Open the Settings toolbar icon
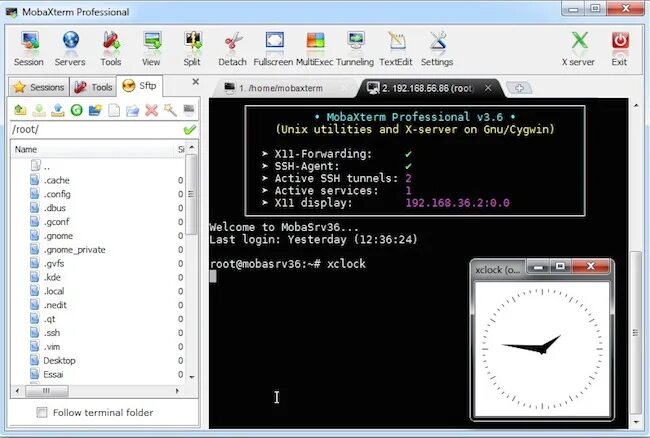The image size is (650, 438). [437, 48]
